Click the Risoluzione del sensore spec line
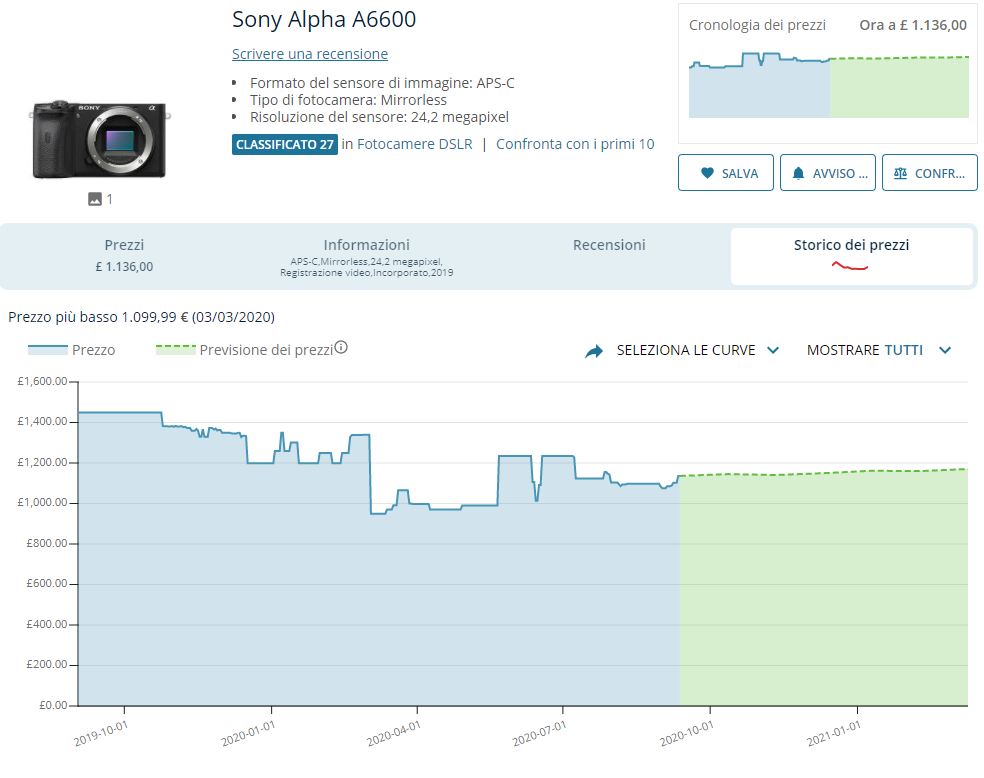The height and width of the screenshot is (778, 984). pyautogui.click(x=379, y=117)
